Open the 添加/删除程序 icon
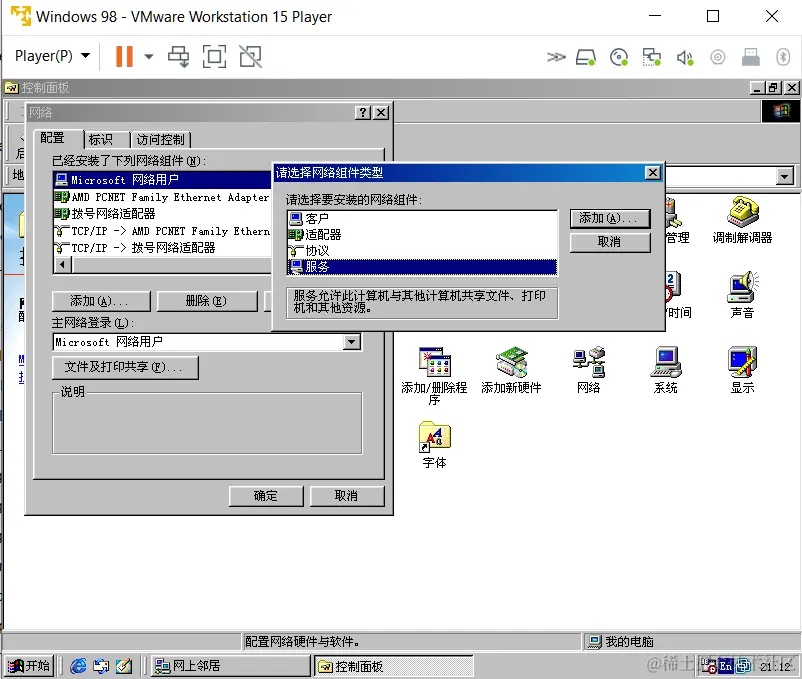Viewport: 802px width, 679px height. tap(434, 375)
